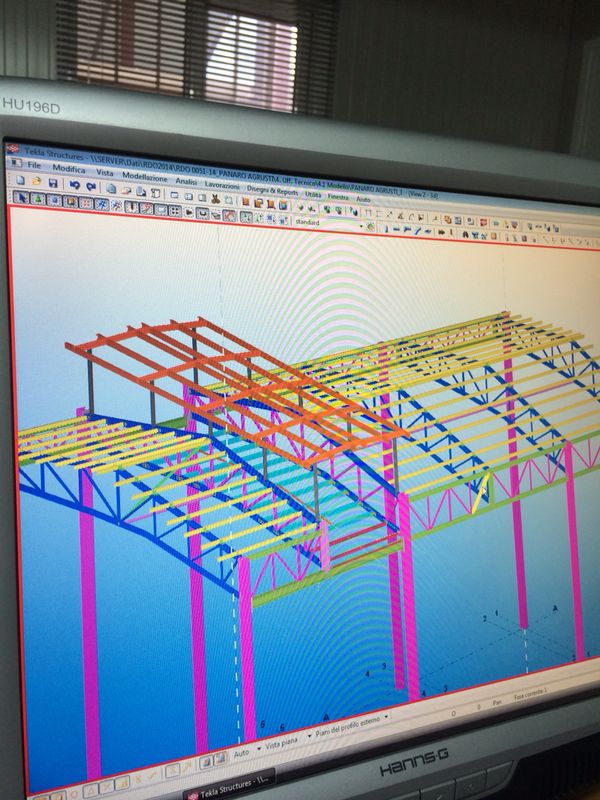Screen dimensions: 600x800
Task: Click the double-arrow icon right of beam tools
Action: 441,232
